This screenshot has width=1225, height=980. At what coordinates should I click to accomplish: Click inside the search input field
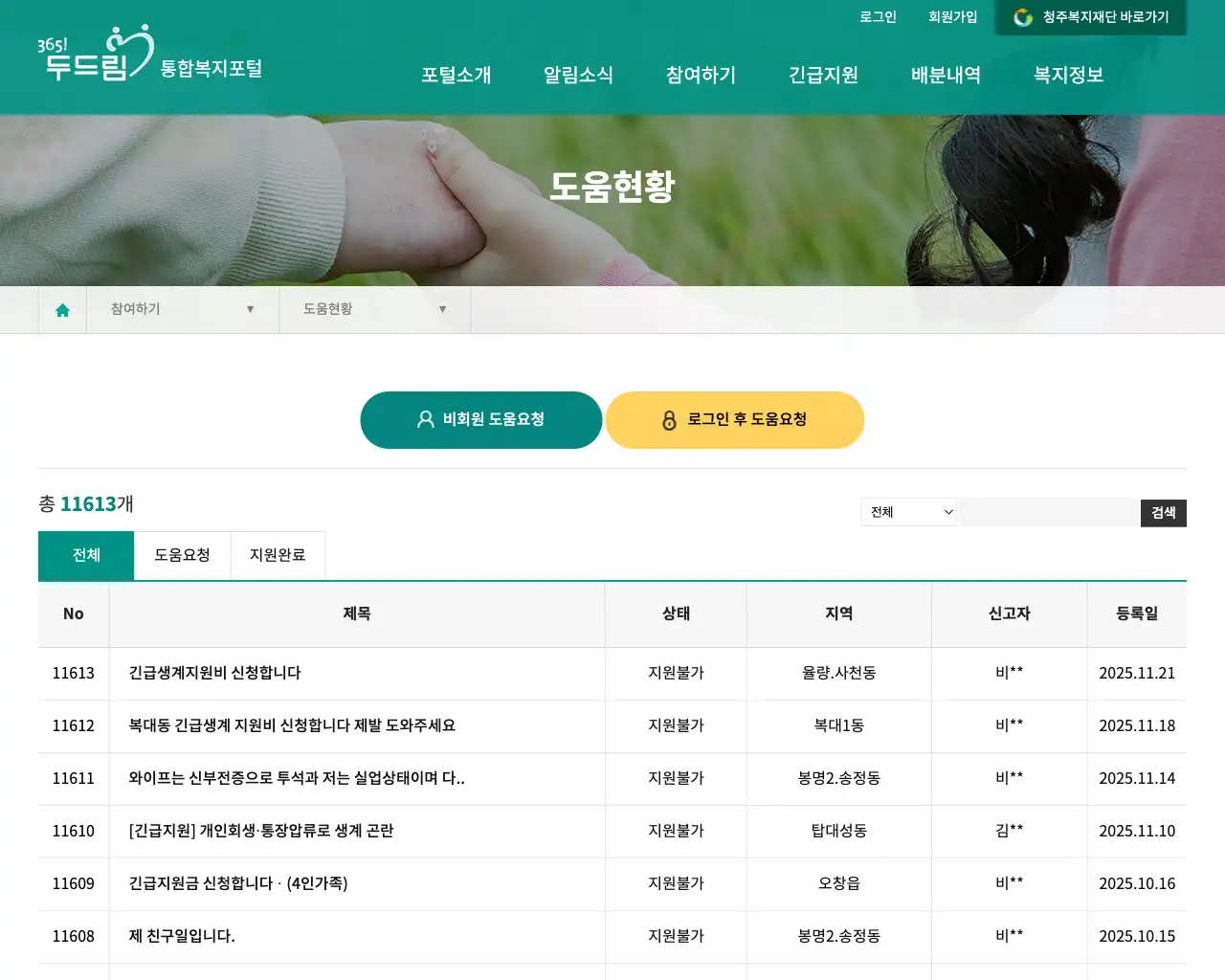pos(1050,512)
